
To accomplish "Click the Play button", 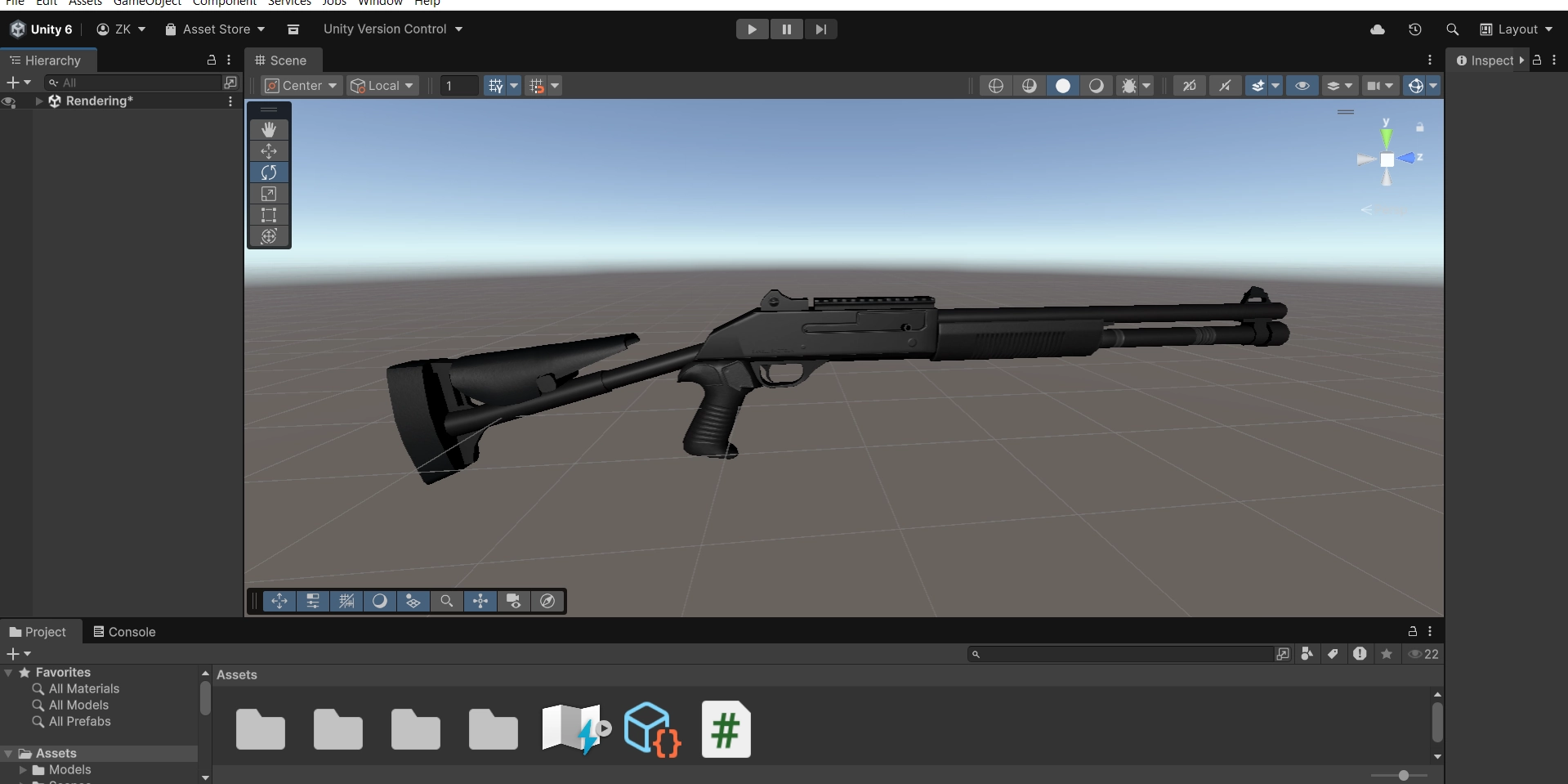I will click(x=752, y=29).
